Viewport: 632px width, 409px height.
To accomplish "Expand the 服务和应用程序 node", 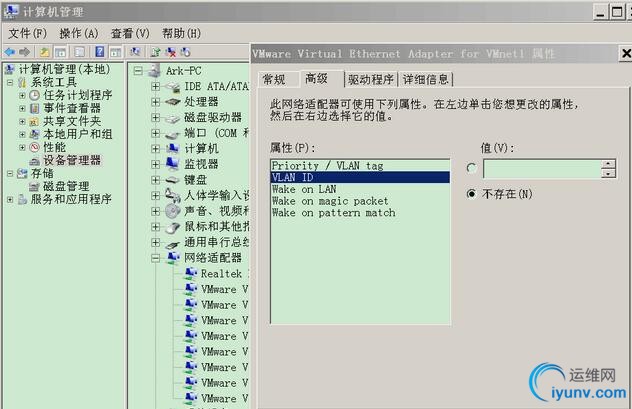I will [10, 199].
